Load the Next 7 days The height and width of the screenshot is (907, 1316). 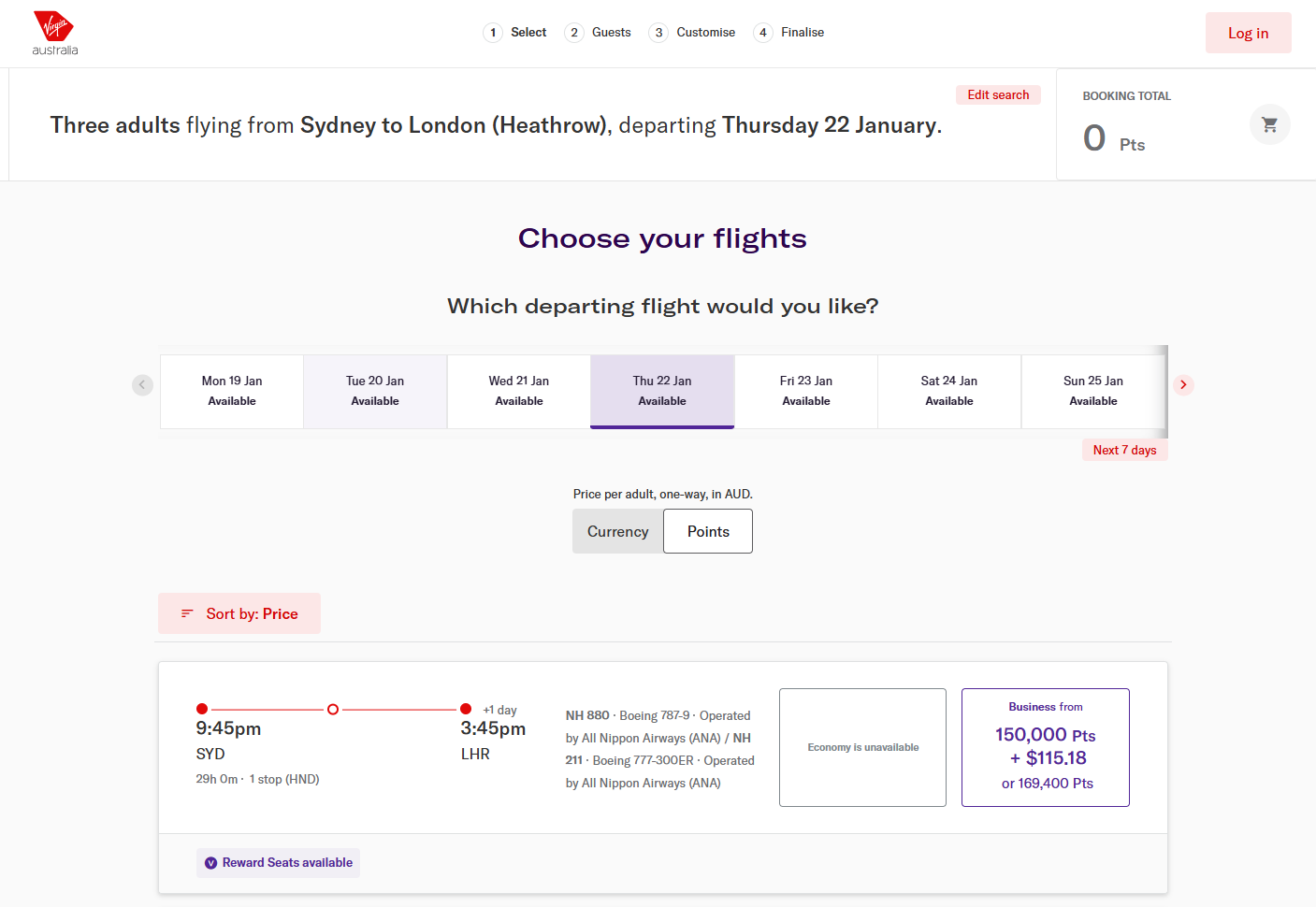tap(1124, 450)
